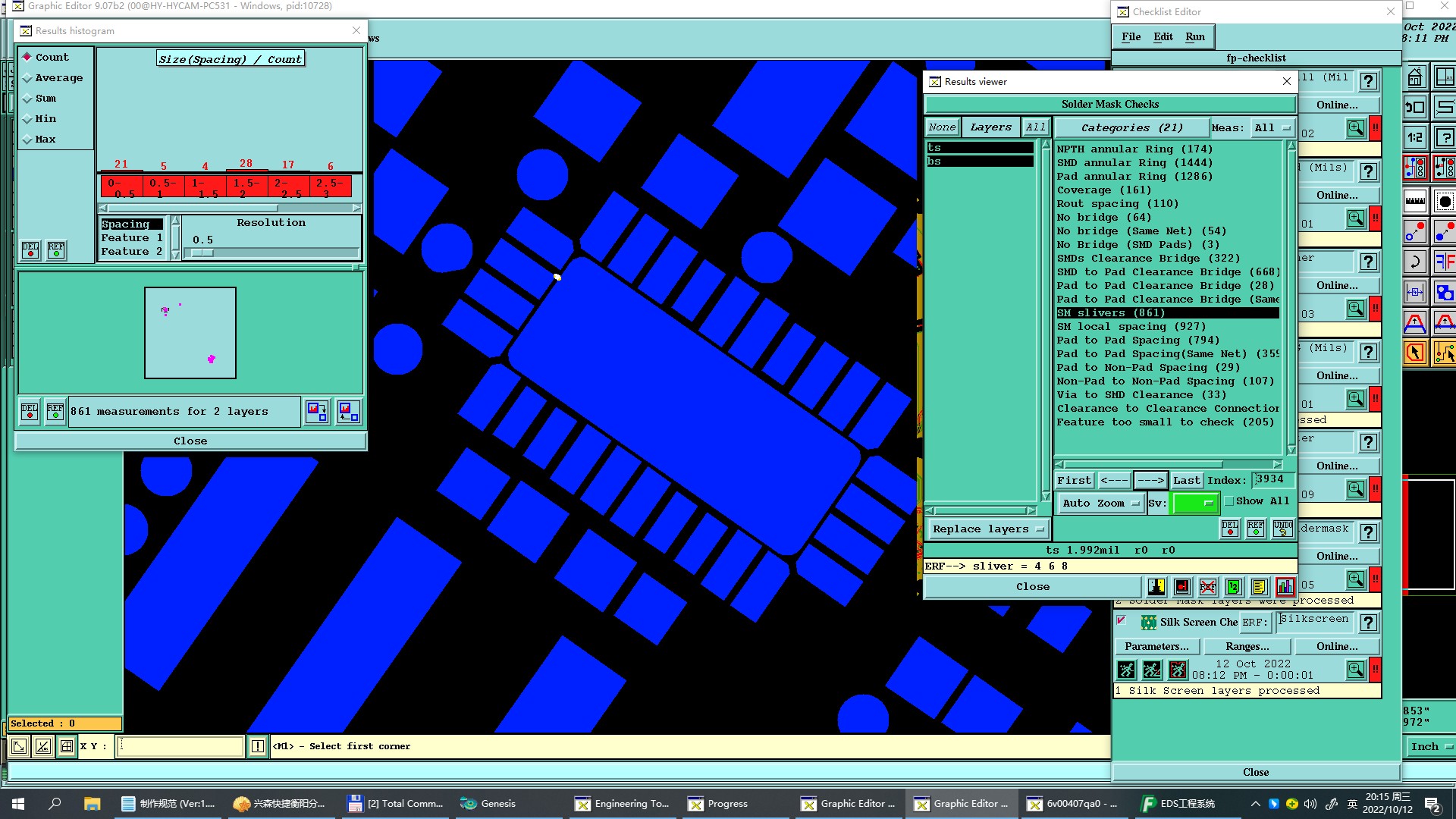
Task: Select the Average radio option
Action: (28, 78)
